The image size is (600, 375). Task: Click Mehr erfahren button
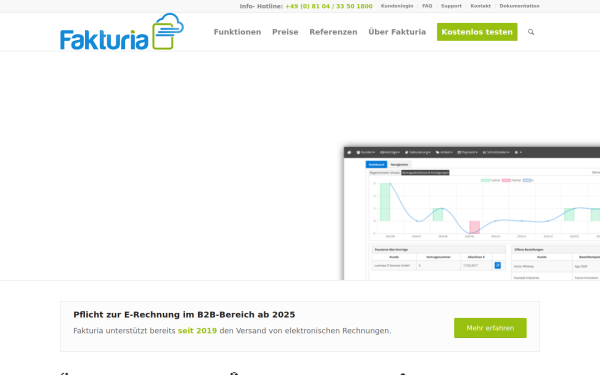pyautogui.click(x=490, y=328)
